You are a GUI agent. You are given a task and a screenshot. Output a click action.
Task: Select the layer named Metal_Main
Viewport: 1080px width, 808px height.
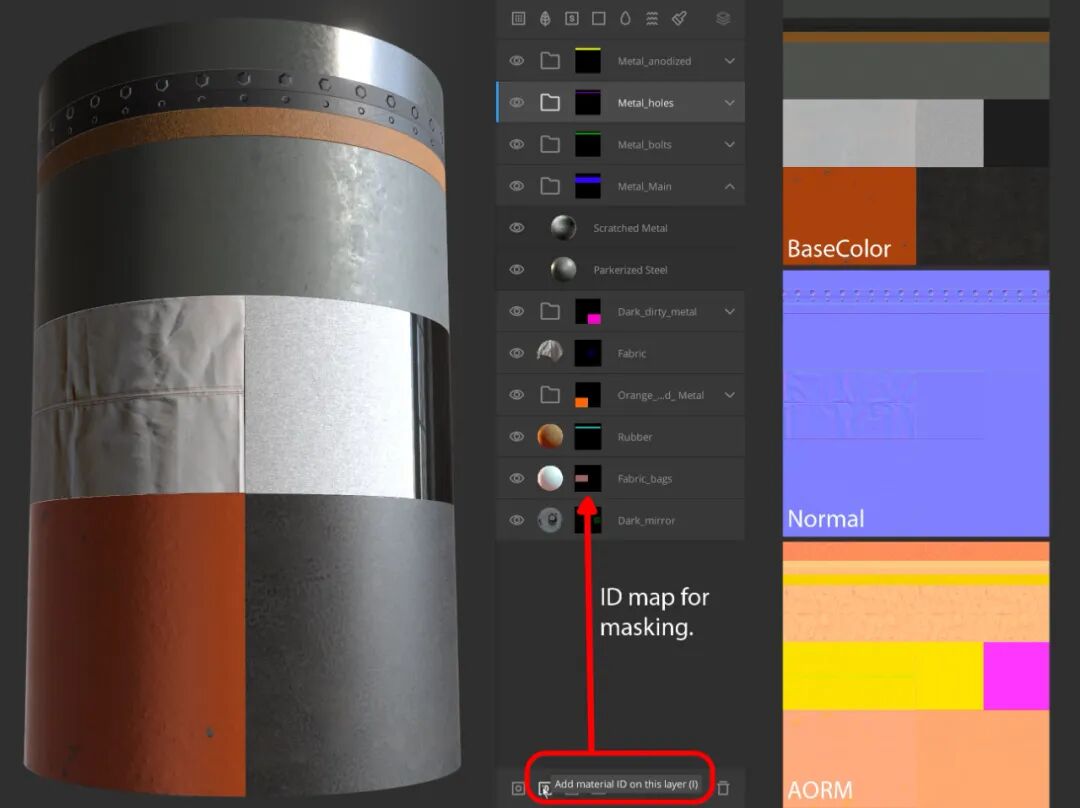[x=644, y=186]
